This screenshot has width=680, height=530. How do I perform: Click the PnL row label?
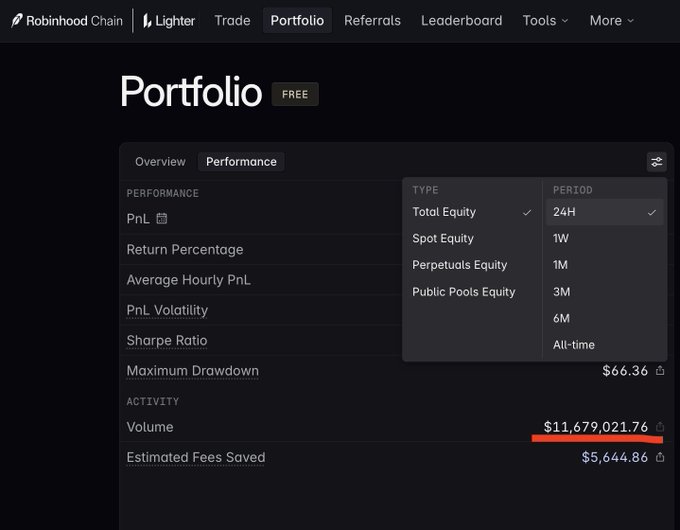[x=138, y=219]
